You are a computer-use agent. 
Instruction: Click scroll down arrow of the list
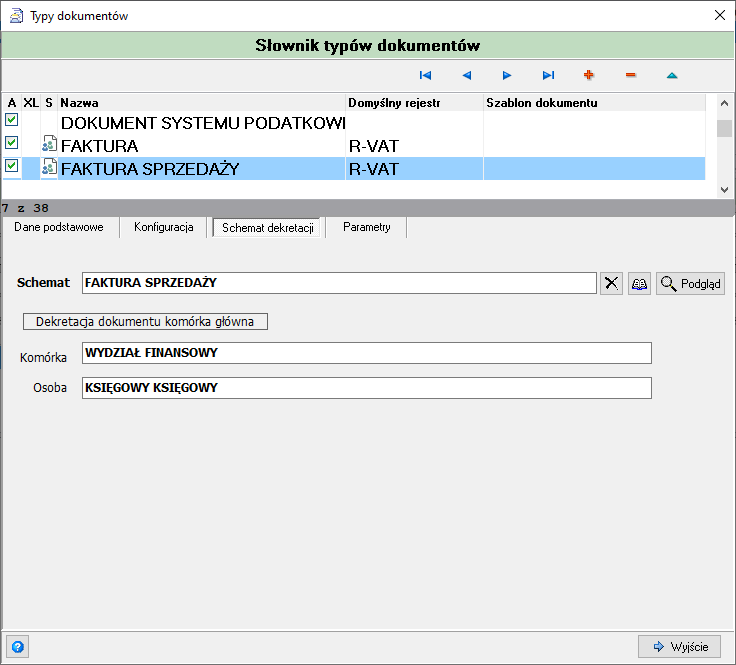coord(724,190)
